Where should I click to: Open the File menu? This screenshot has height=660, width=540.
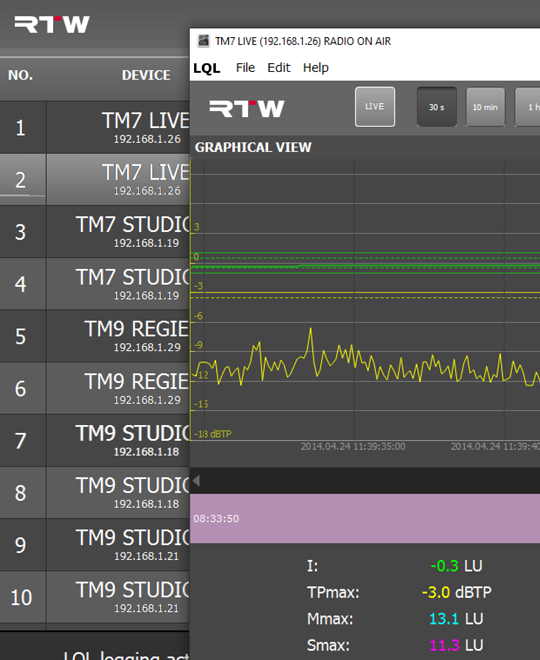point(245,68)
